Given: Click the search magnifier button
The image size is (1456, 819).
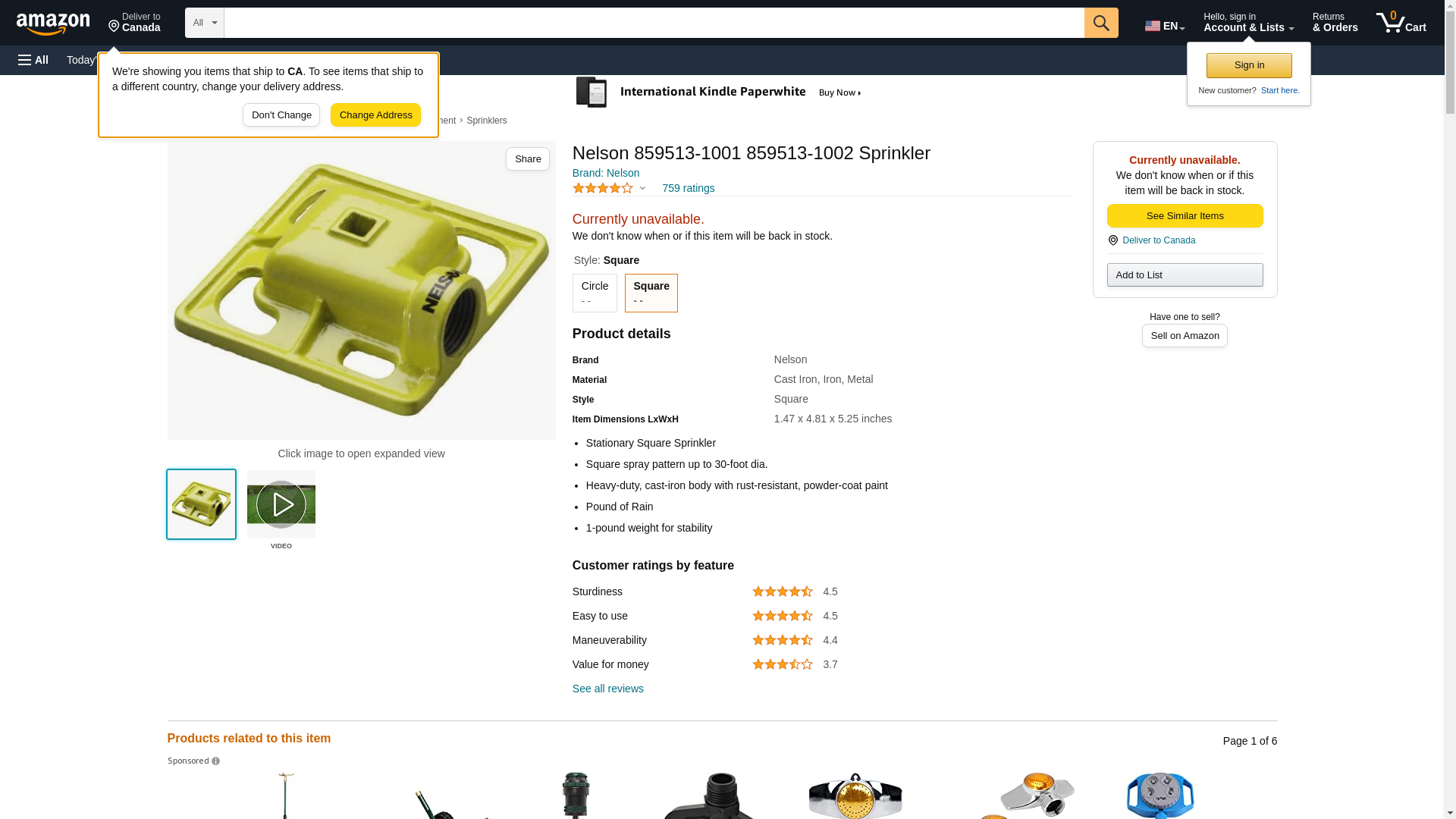Looking at the screenshot, I should (x=1101, y=23).
